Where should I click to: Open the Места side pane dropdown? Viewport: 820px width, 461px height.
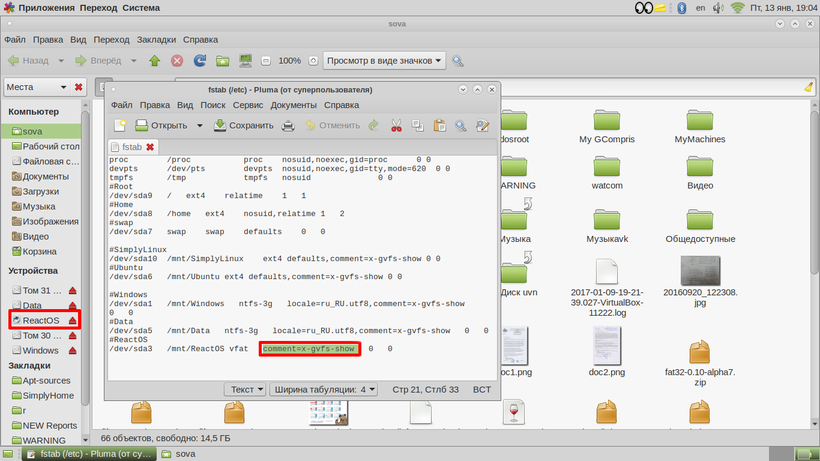click(37, 87)
